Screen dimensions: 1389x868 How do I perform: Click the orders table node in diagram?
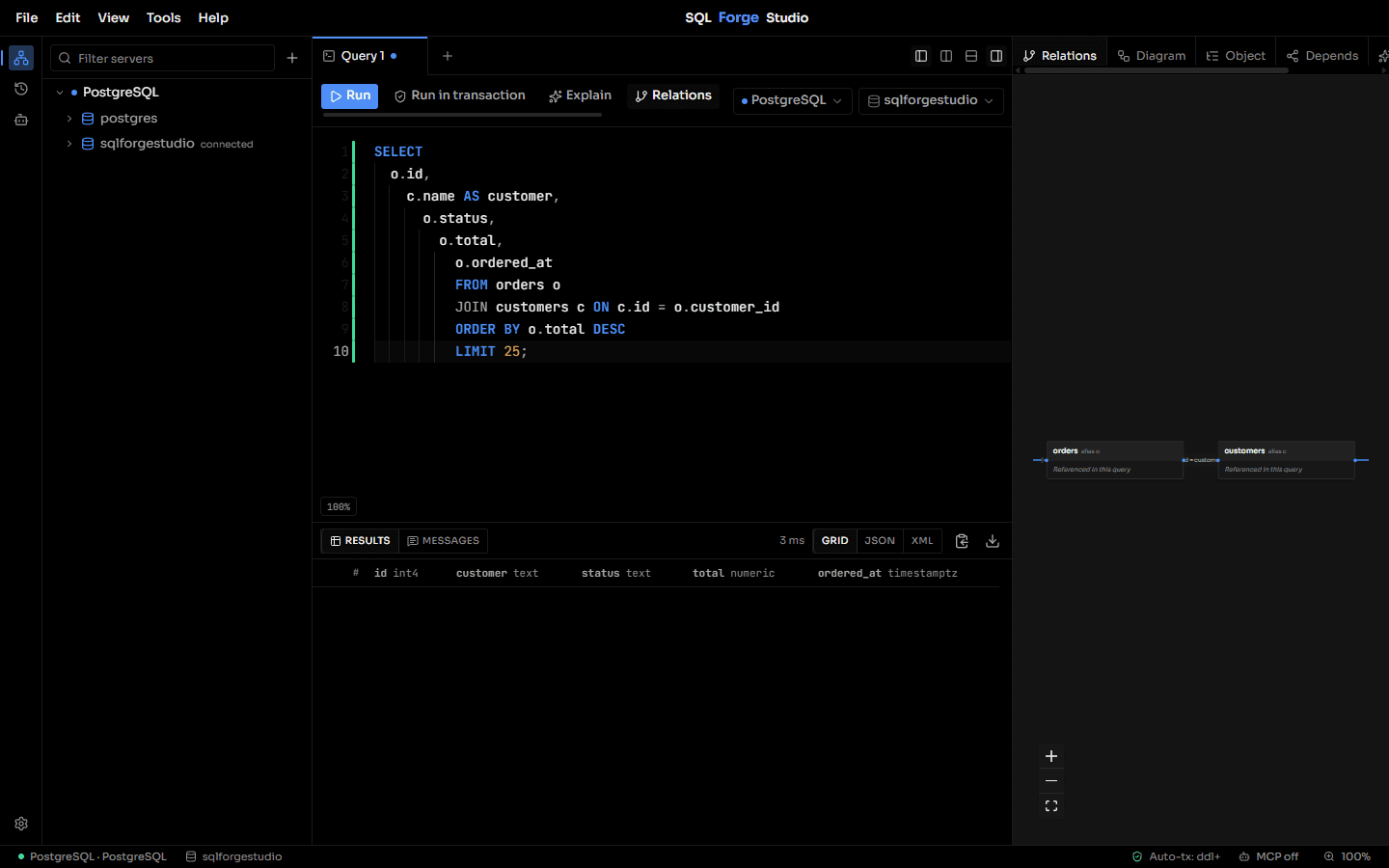click(1115, 460)
